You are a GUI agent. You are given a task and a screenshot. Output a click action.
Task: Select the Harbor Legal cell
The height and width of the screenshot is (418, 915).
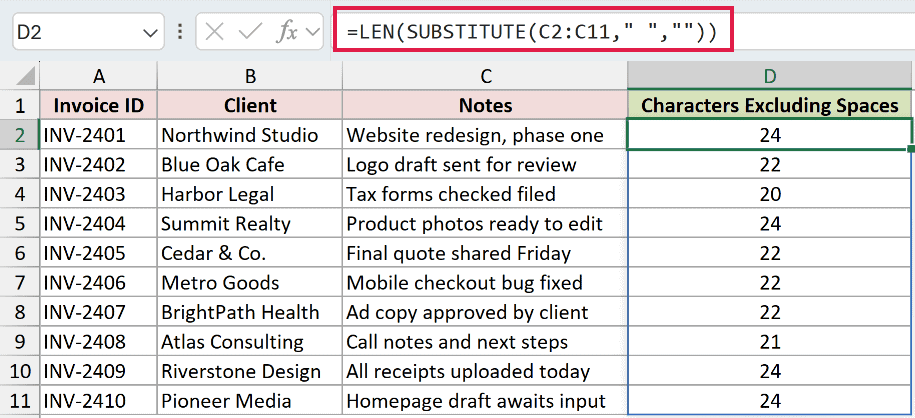coord(250,194)
